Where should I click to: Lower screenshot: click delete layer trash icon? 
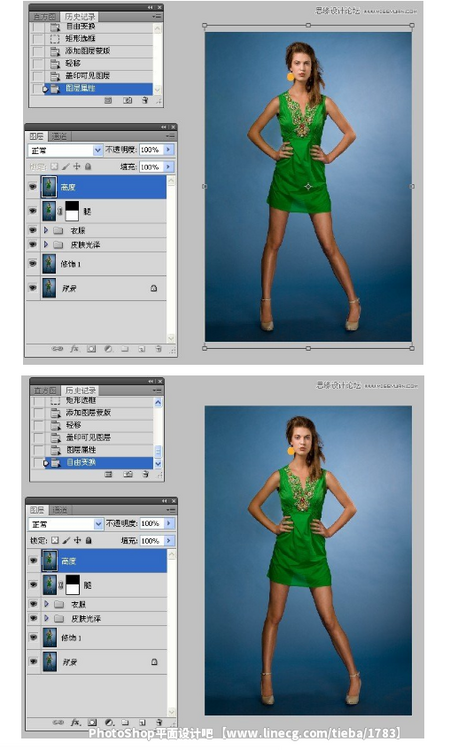point(159,722)
